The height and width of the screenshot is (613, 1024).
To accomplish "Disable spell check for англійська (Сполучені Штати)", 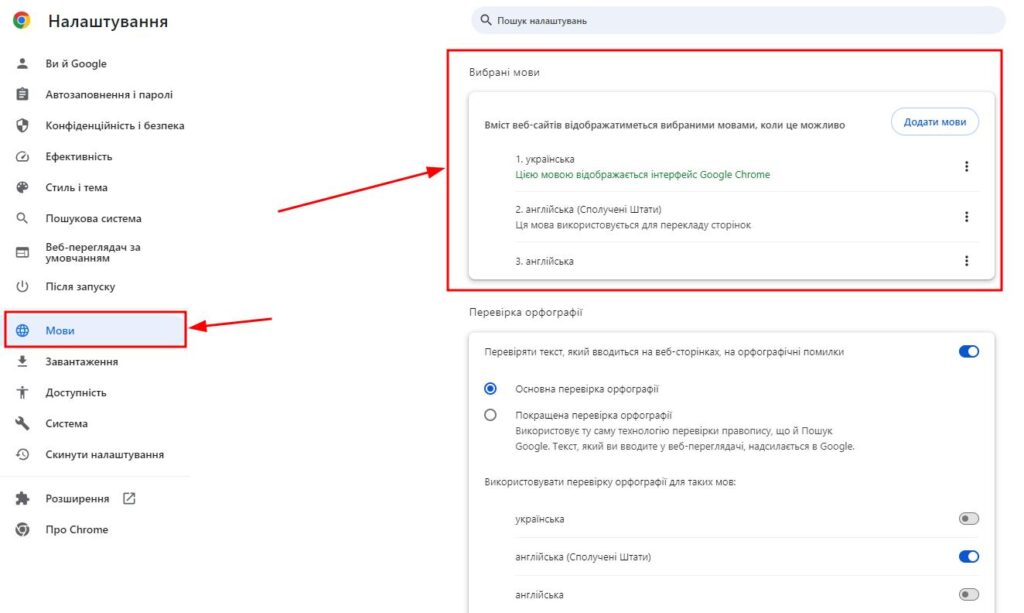I will [968, 557].
